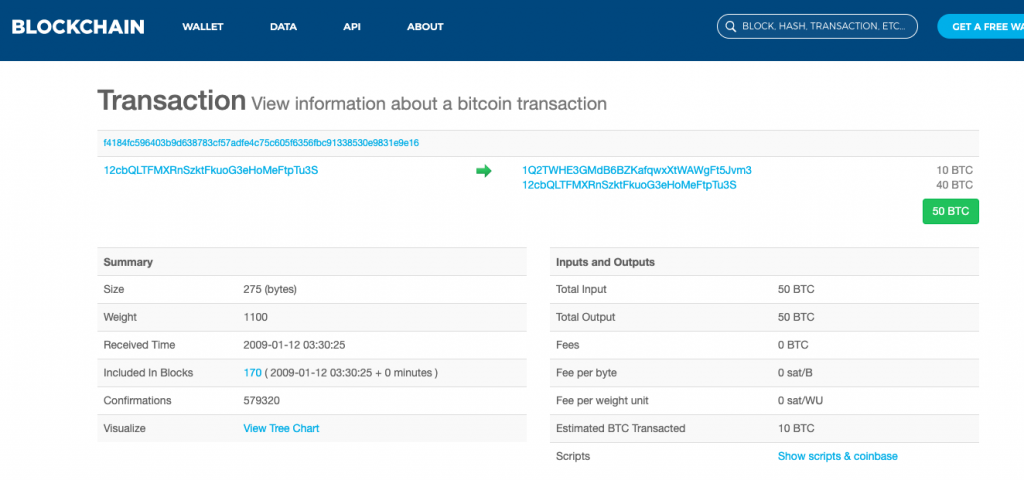This screenshot has height=480, width=1024.
Task: Click the green 50 BTC button
Action: (x=950, y=212)
